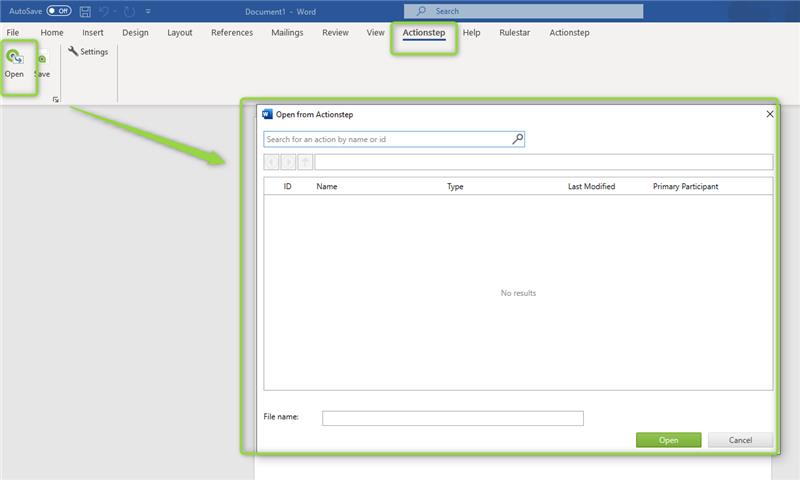Click the up folder arrow in dialog
Viewport: 800px width, 480px height.
click(305, 162)
